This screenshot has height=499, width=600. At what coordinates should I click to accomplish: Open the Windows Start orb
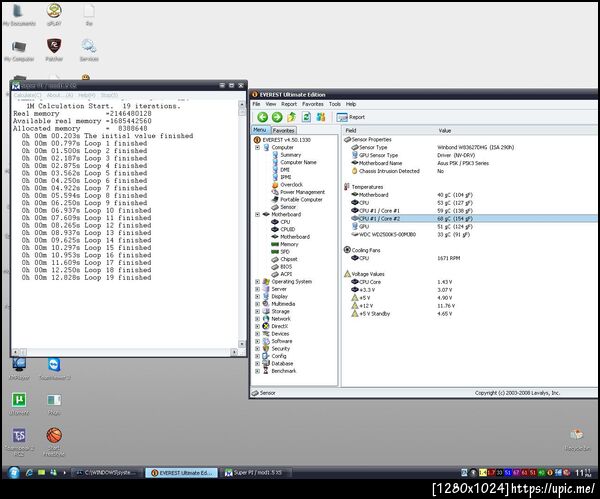(x=14, y=473)
